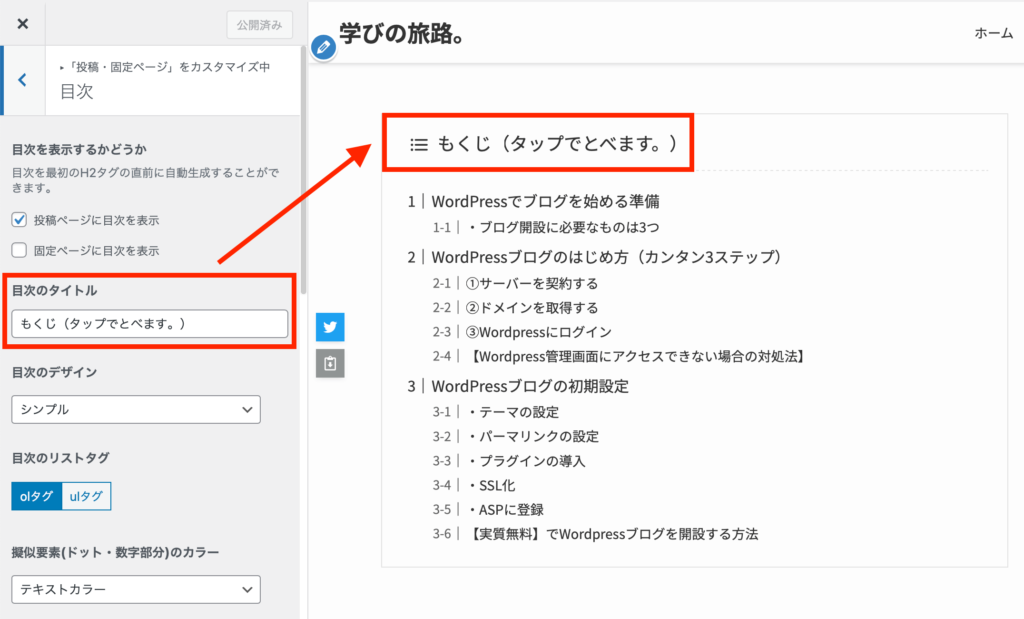Click the gray clipboard copy icon
This screenshot has height=619, width=1024.
(x=330, y=364)
